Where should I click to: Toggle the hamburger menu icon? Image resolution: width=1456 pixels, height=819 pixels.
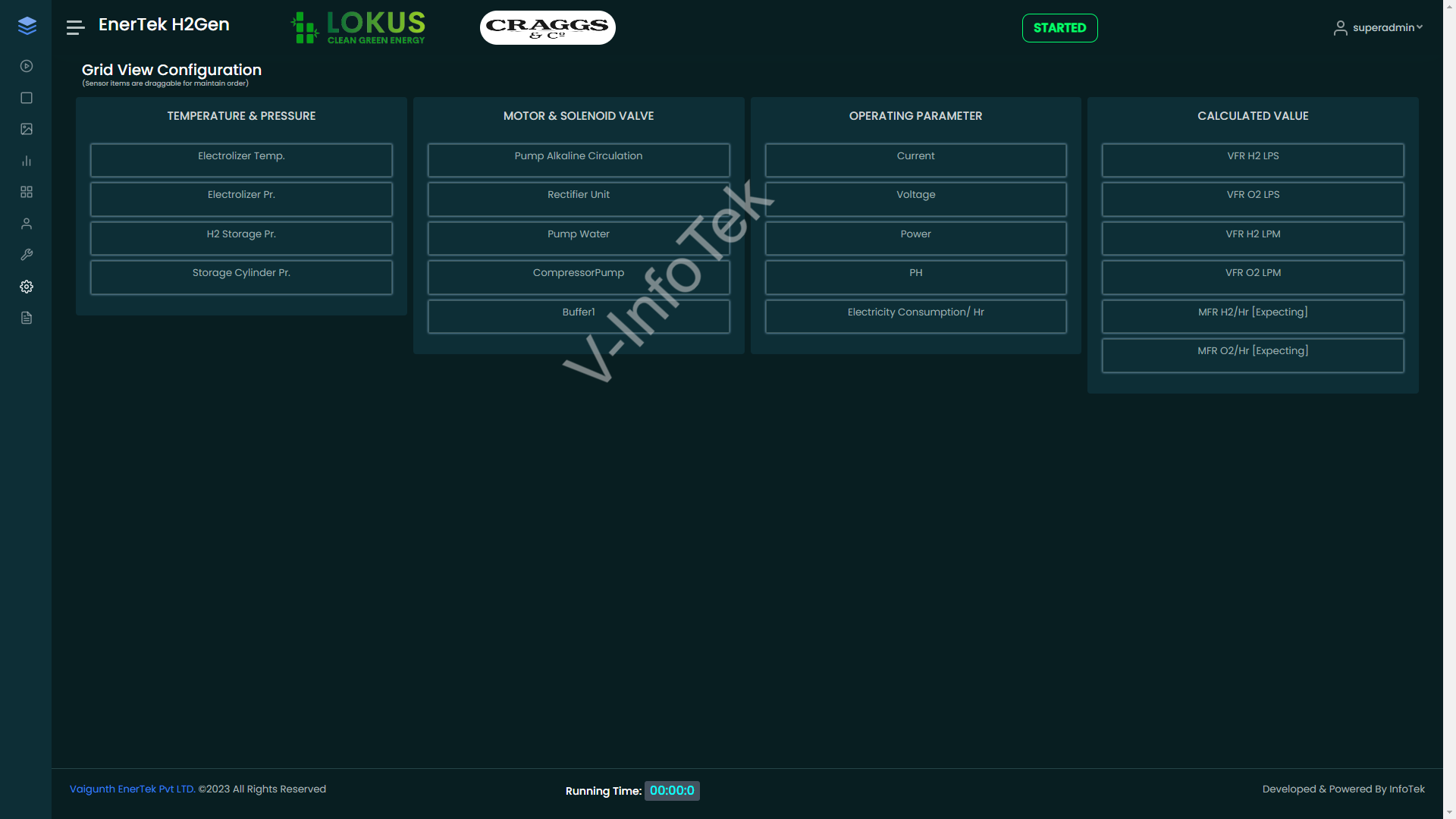75,28
